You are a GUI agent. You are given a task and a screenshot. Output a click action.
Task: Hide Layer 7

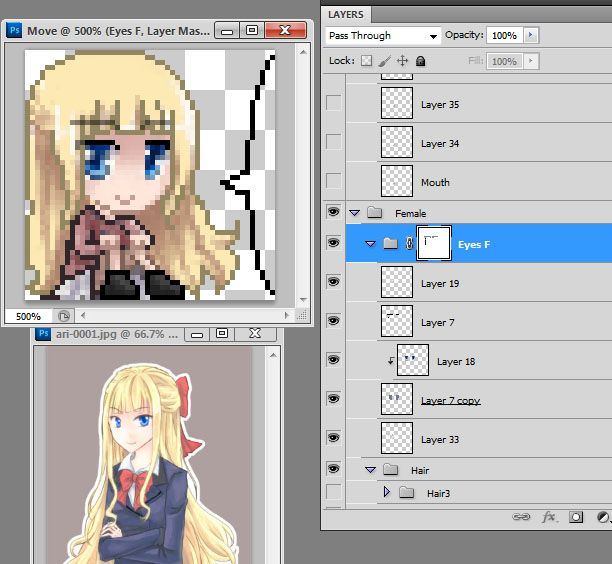pos(333,320)
